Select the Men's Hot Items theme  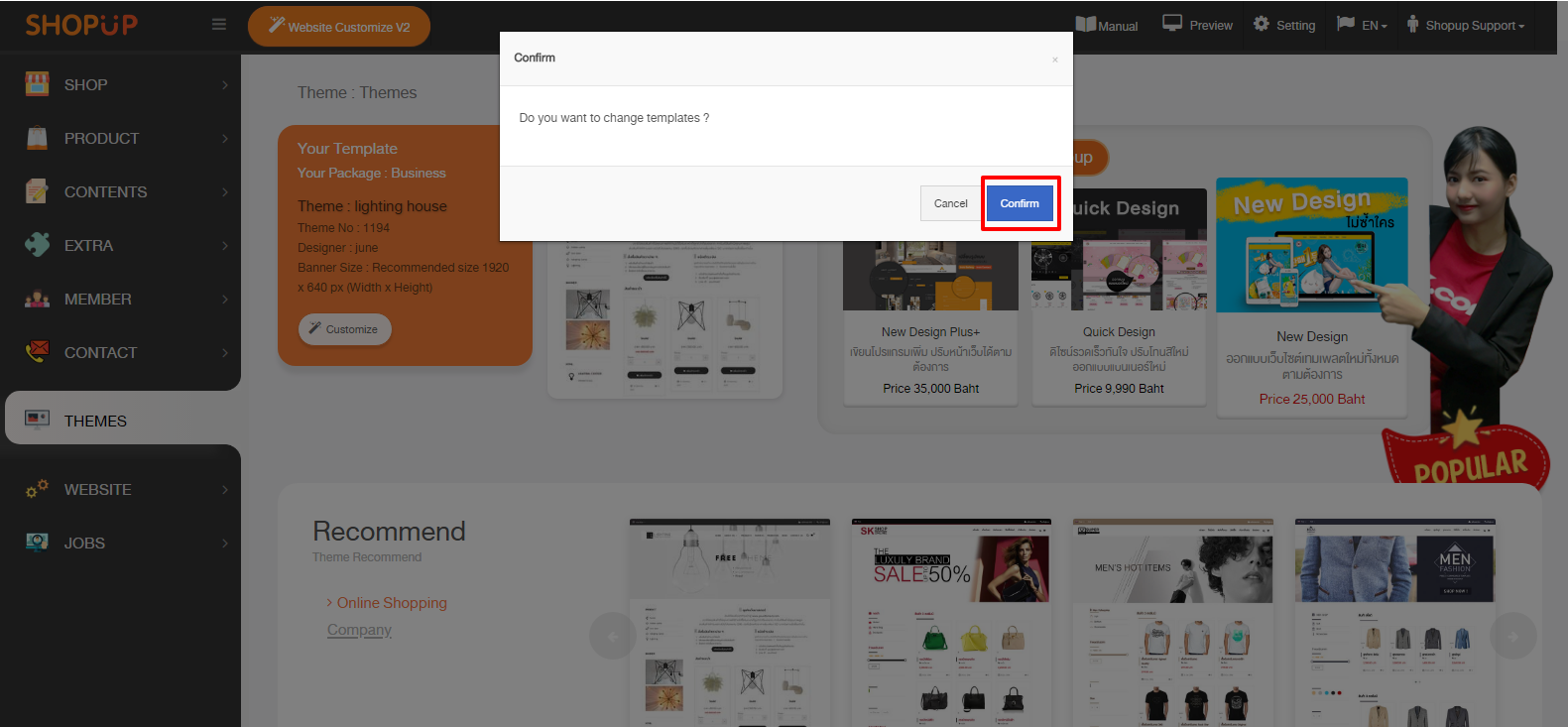coord(1173,622)
